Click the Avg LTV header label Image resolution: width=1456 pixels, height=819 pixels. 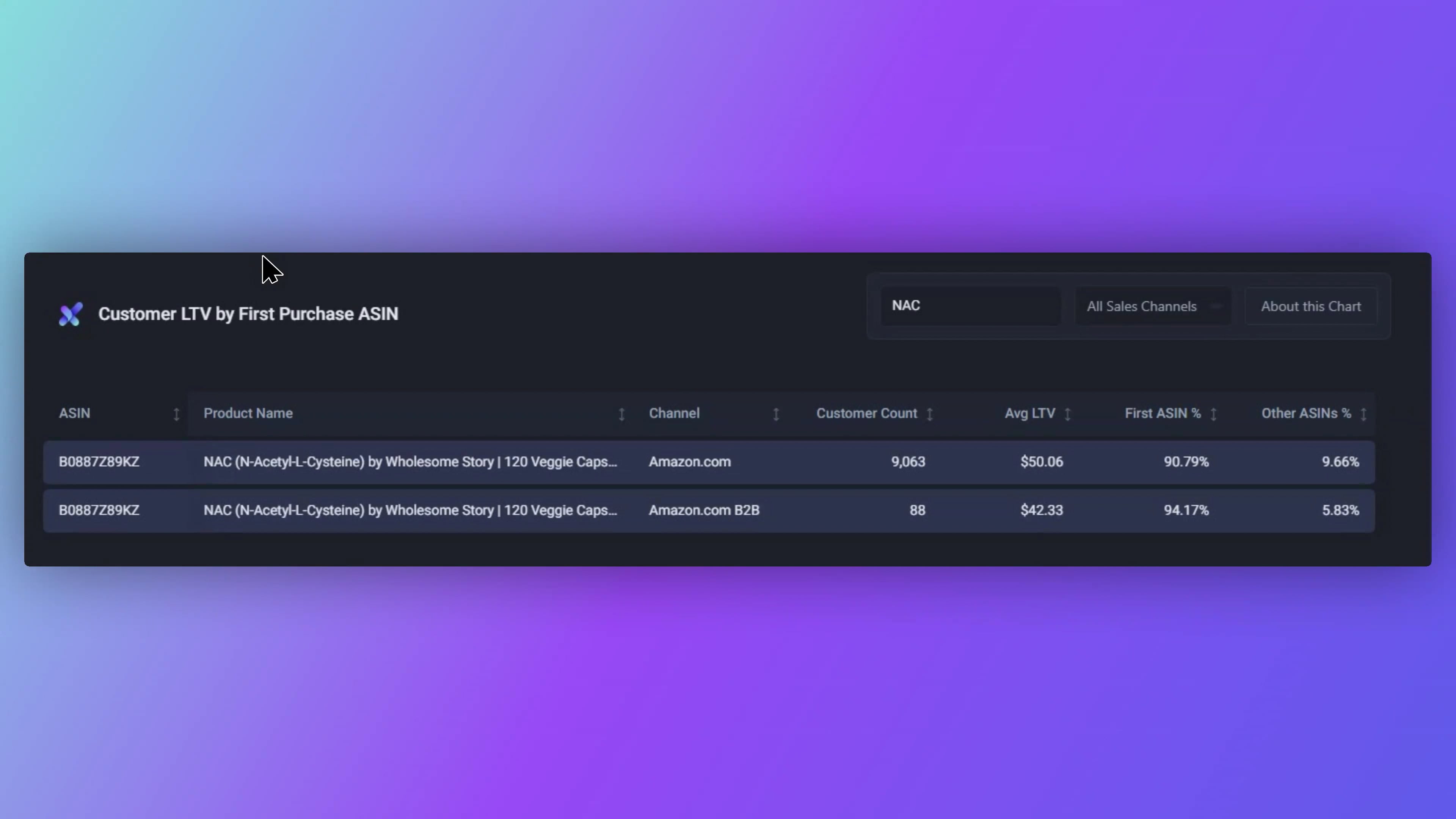point(1030,413)
